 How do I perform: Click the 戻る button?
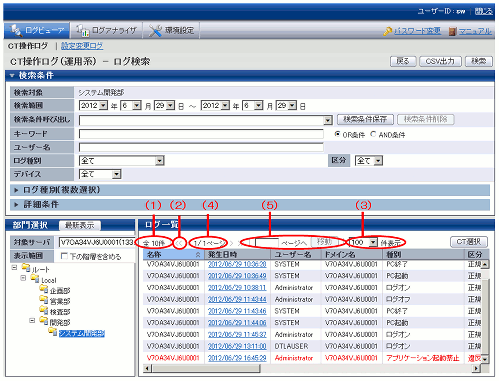click(403, 61)
